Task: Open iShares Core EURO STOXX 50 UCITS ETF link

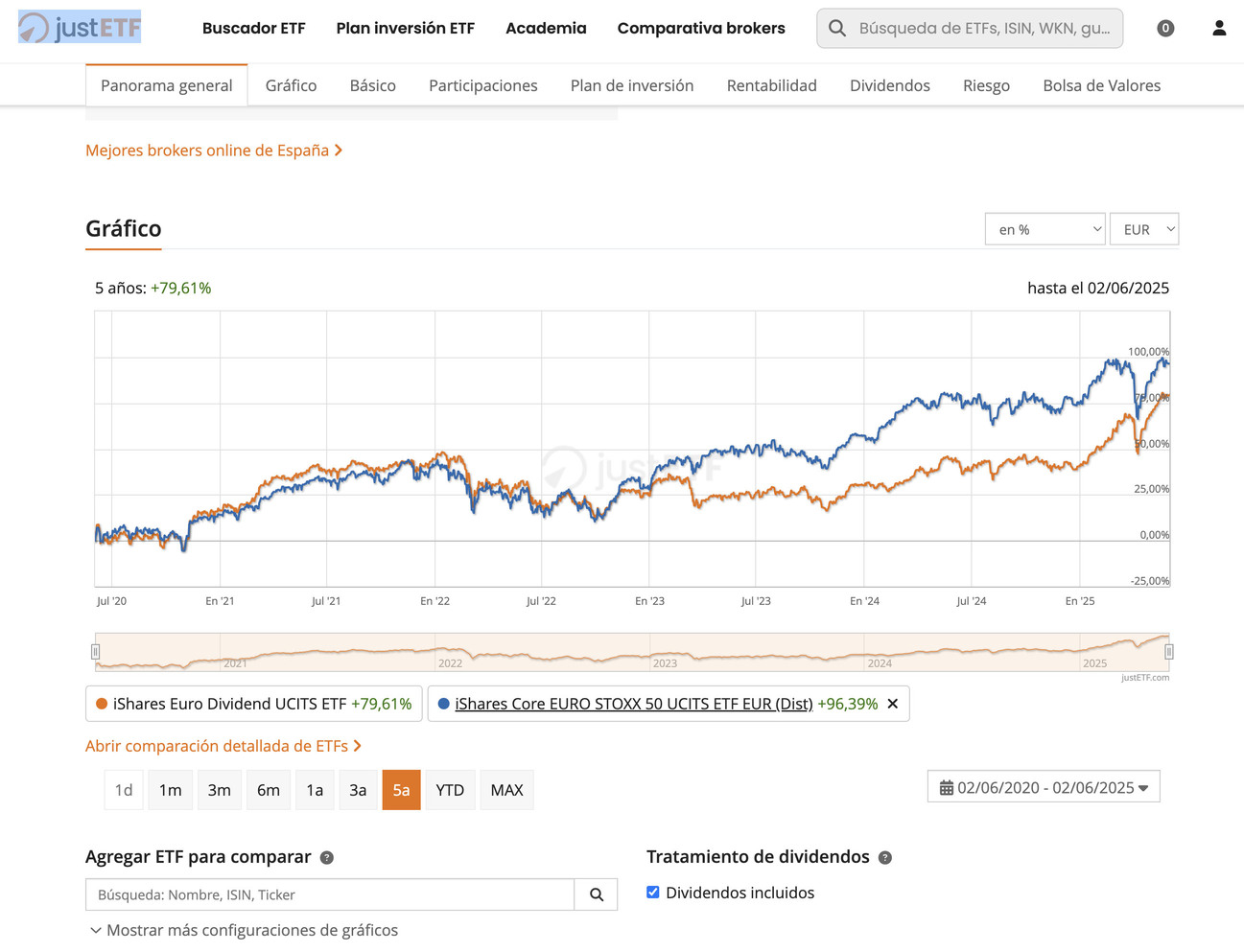Action: pyautogui.click(x=634, y=704)
